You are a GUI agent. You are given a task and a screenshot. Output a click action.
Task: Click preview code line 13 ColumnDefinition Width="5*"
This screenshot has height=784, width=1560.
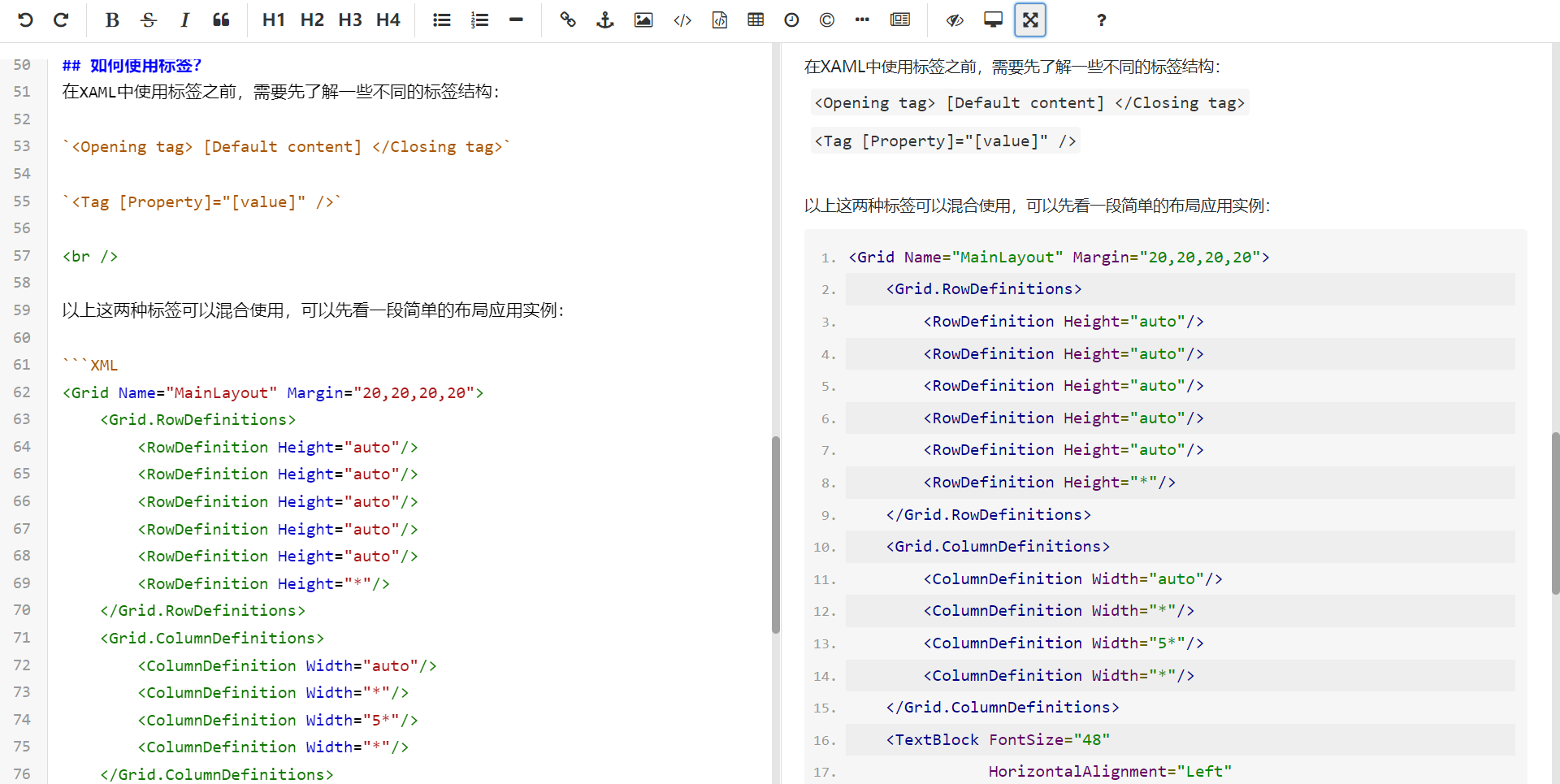[1064, 643]
